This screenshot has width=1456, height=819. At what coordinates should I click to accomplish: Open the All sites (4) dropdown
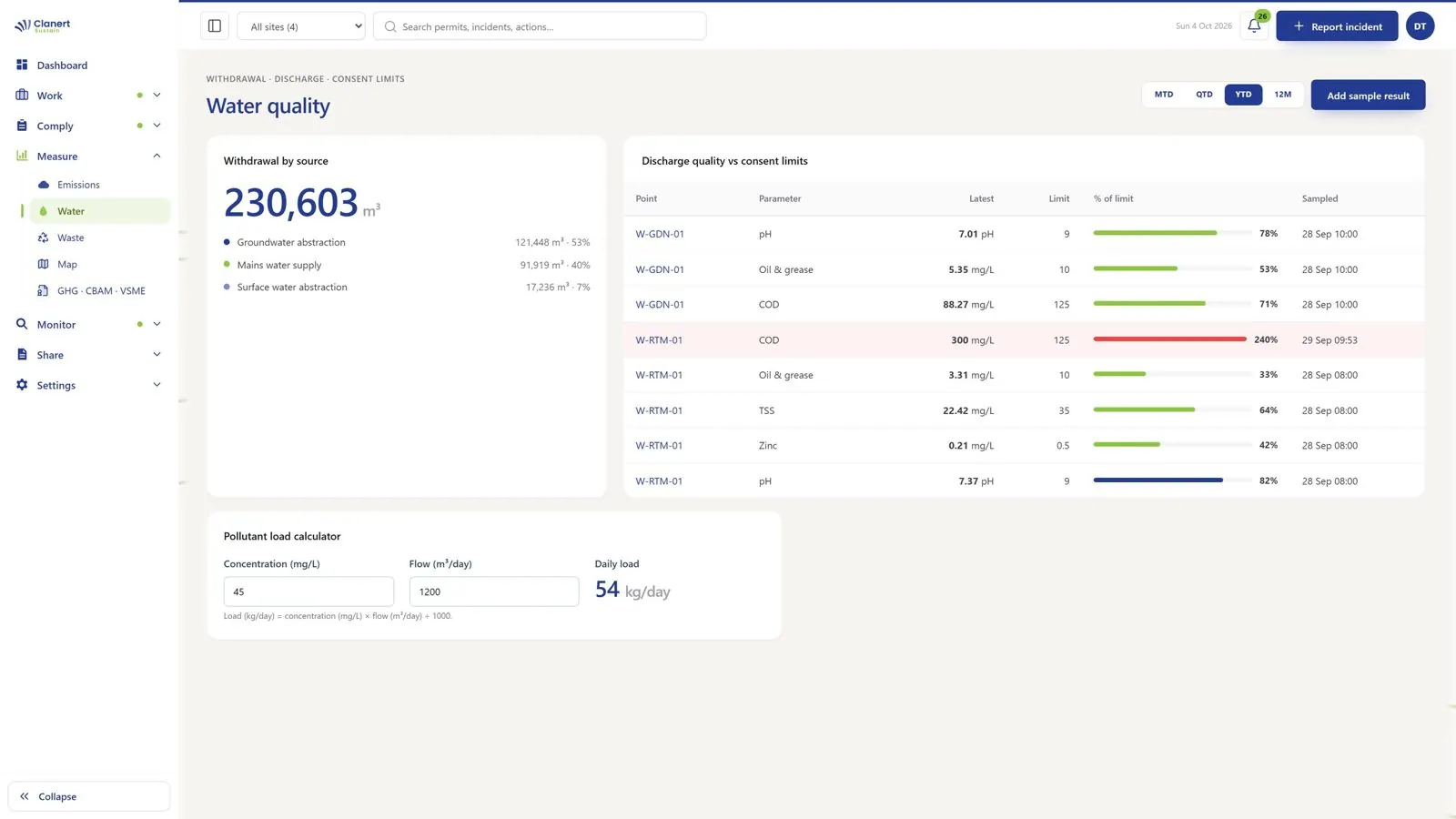coord(301,26)
